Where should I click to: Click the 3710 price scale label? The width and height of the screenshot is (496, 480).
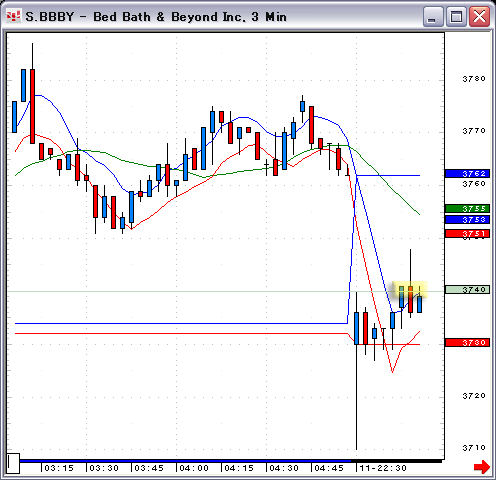474,448
